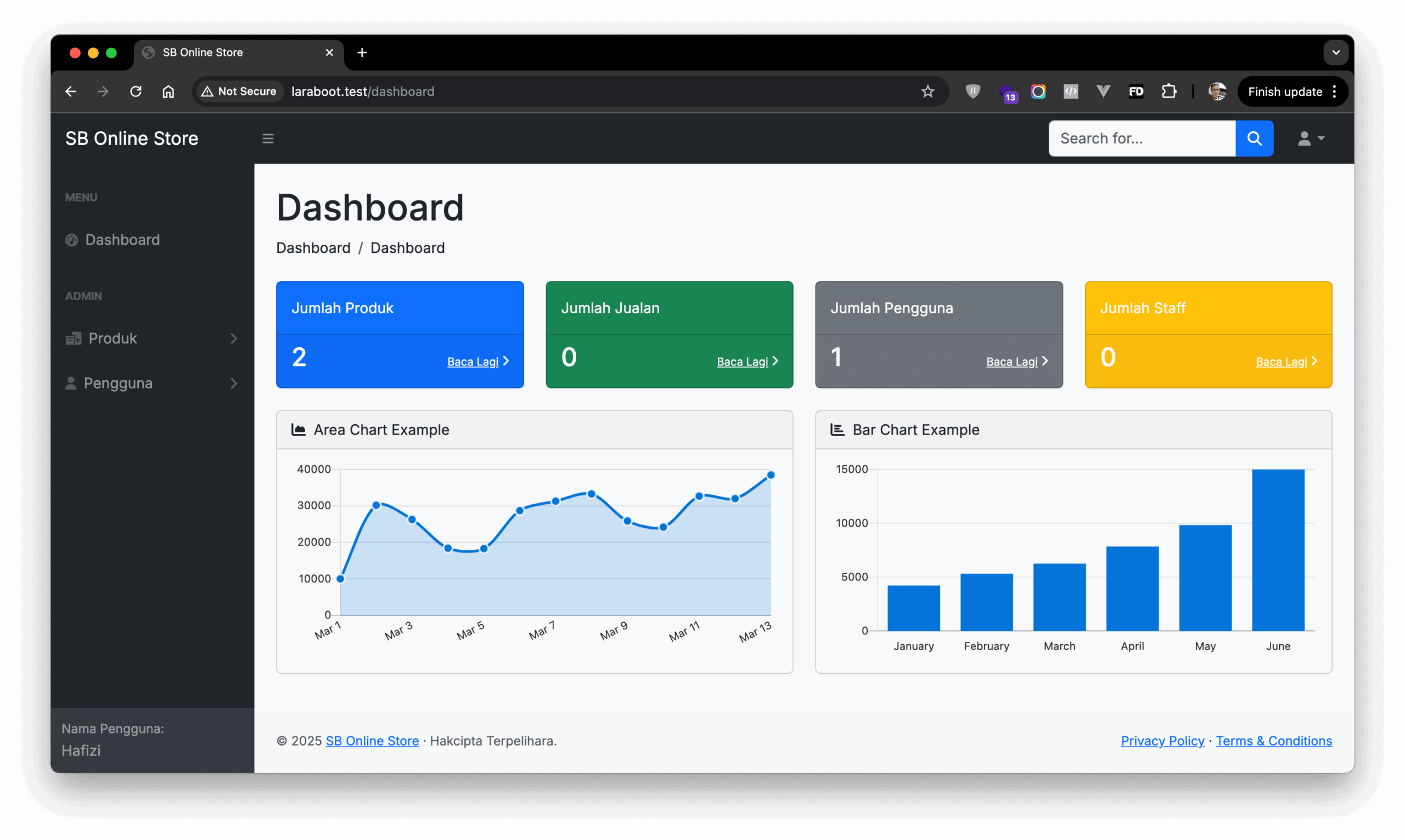Open Baca Lagi on Jumlah Pengguna card
This screenshot has height=840, width=1405.
1011,362
